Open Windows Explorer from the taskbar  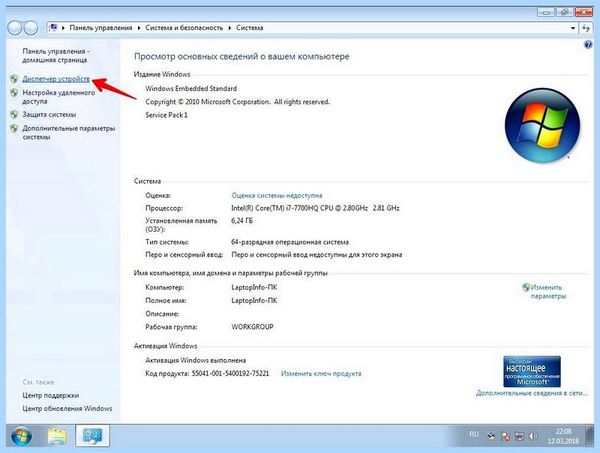(57, 436)
